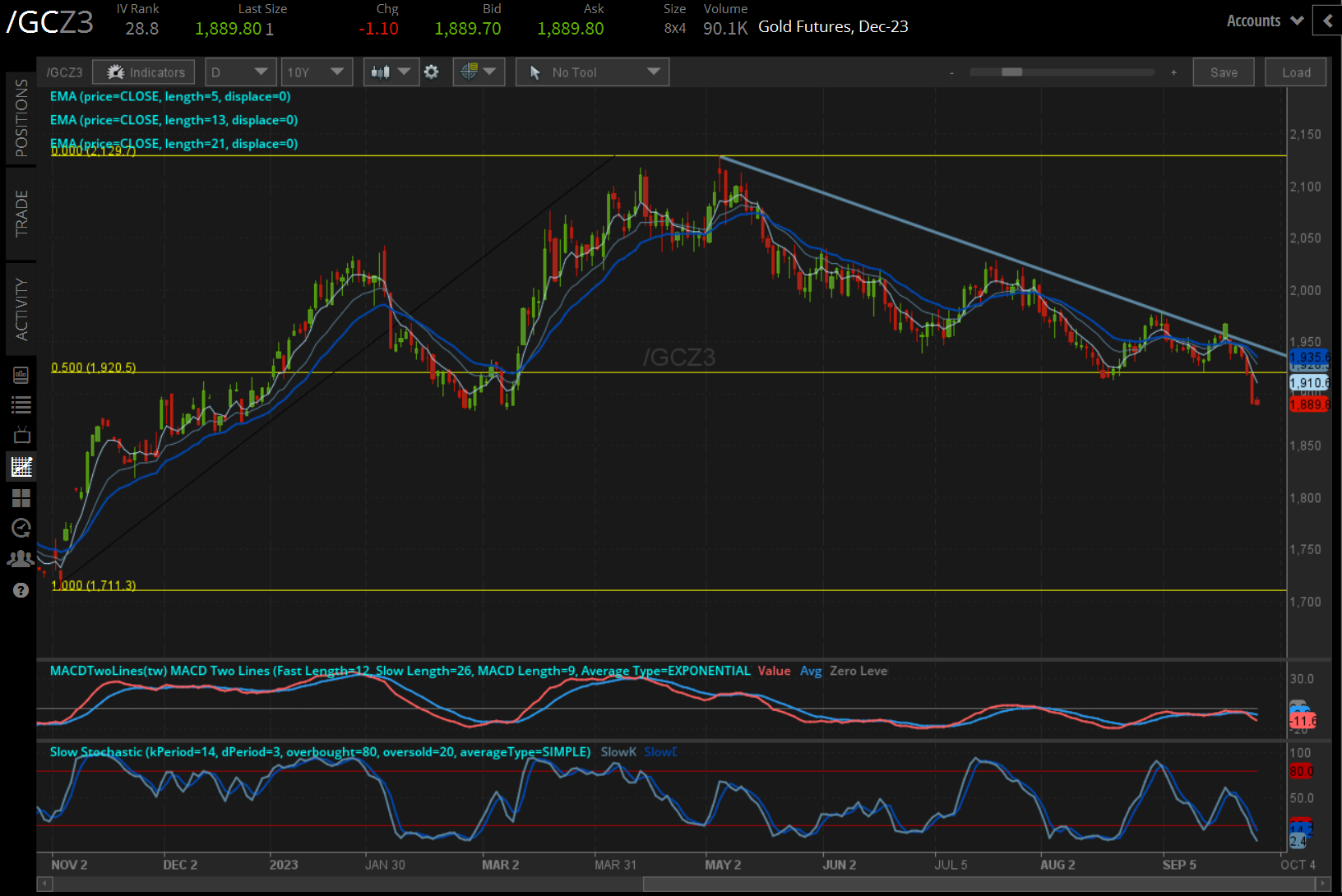Image resolution: width=1342 pixels, height=896 pixels.
Task: Click the watchlist icon in left sidebar
Action: point(21,404)
